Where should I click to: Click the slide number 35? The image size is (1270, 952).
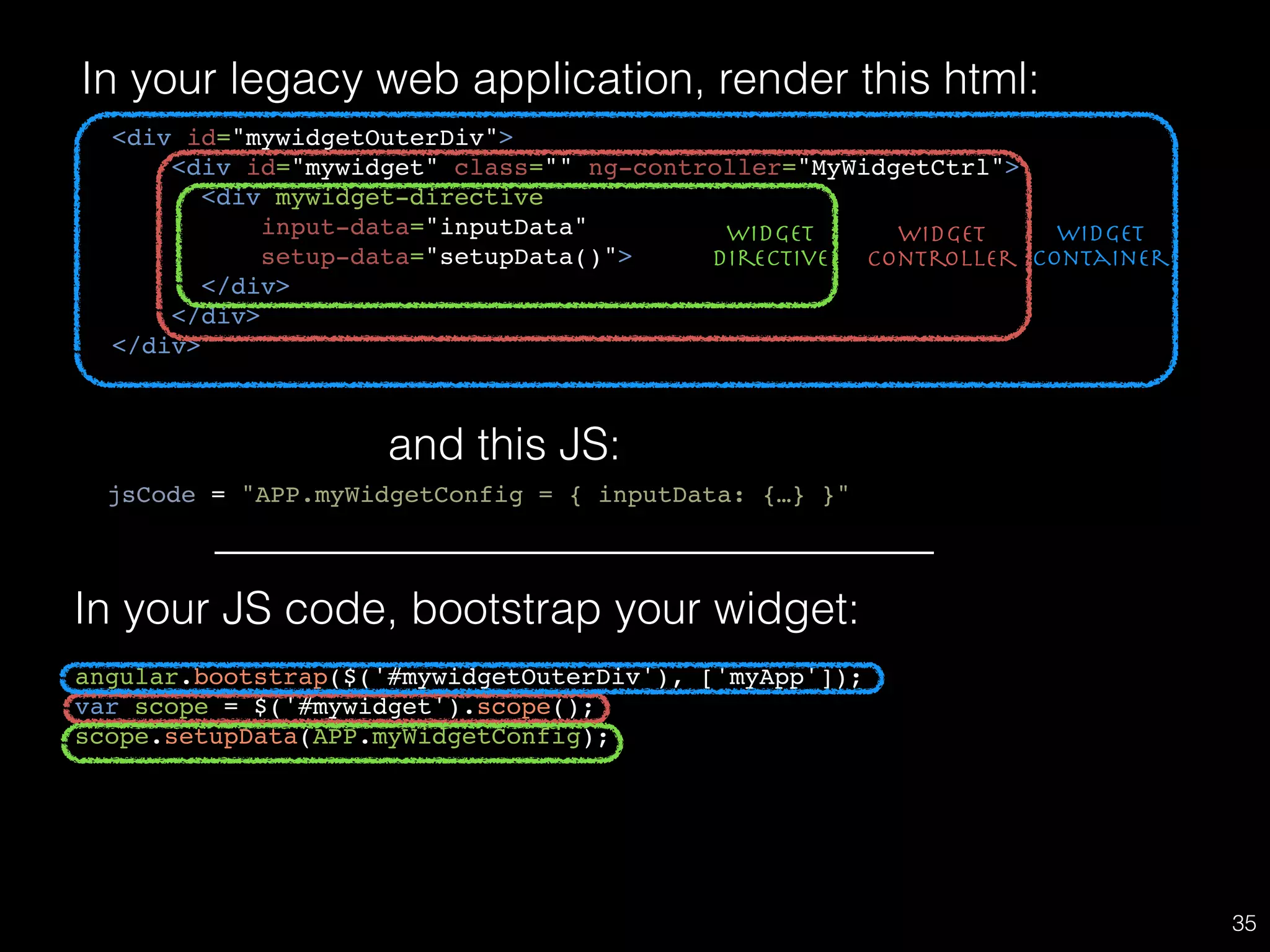point(1243,923)
